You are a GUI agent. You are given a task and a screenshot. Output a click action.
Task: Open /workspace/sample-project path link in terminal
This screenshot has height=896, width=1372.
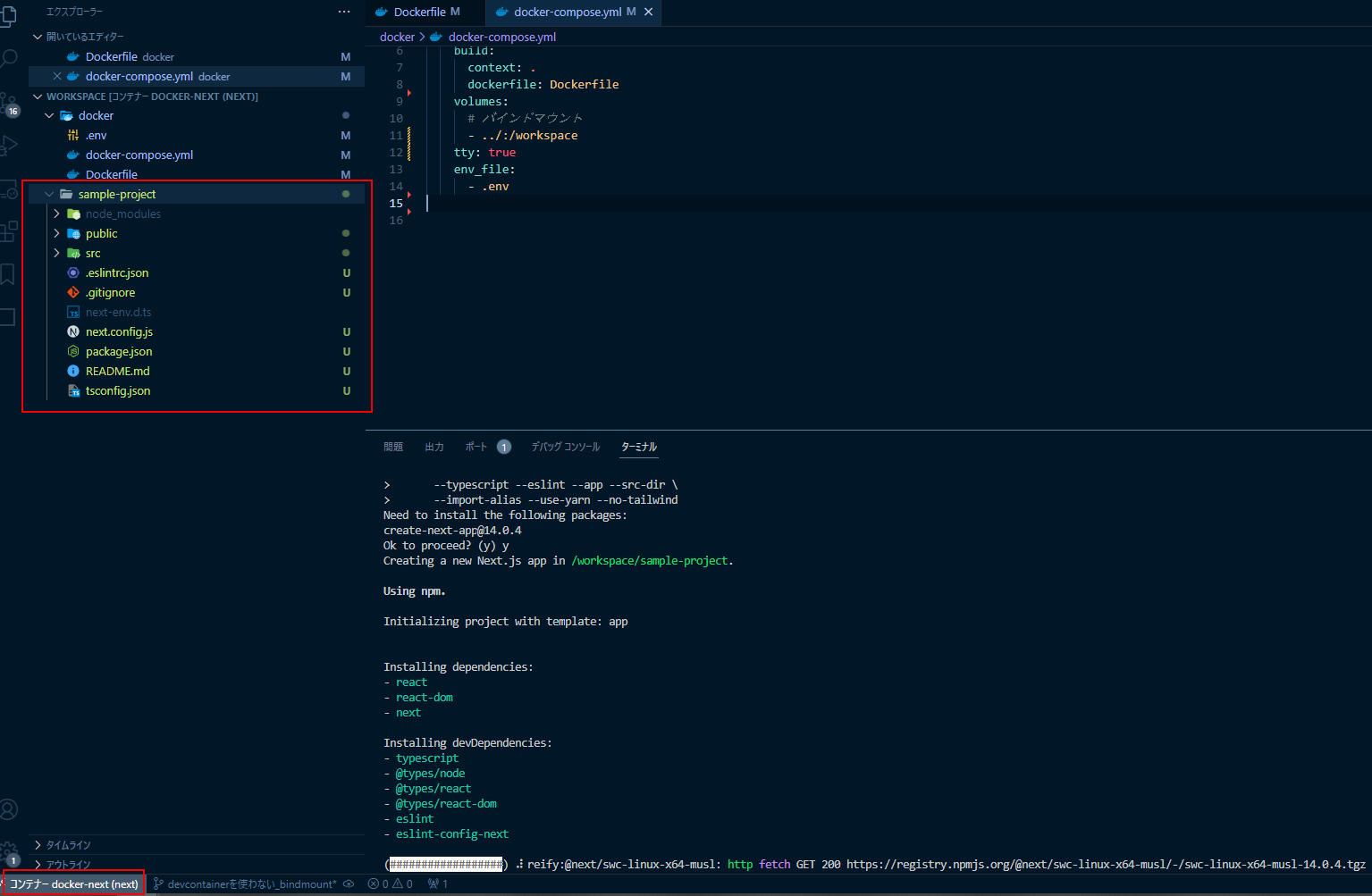tap(651, 561)
